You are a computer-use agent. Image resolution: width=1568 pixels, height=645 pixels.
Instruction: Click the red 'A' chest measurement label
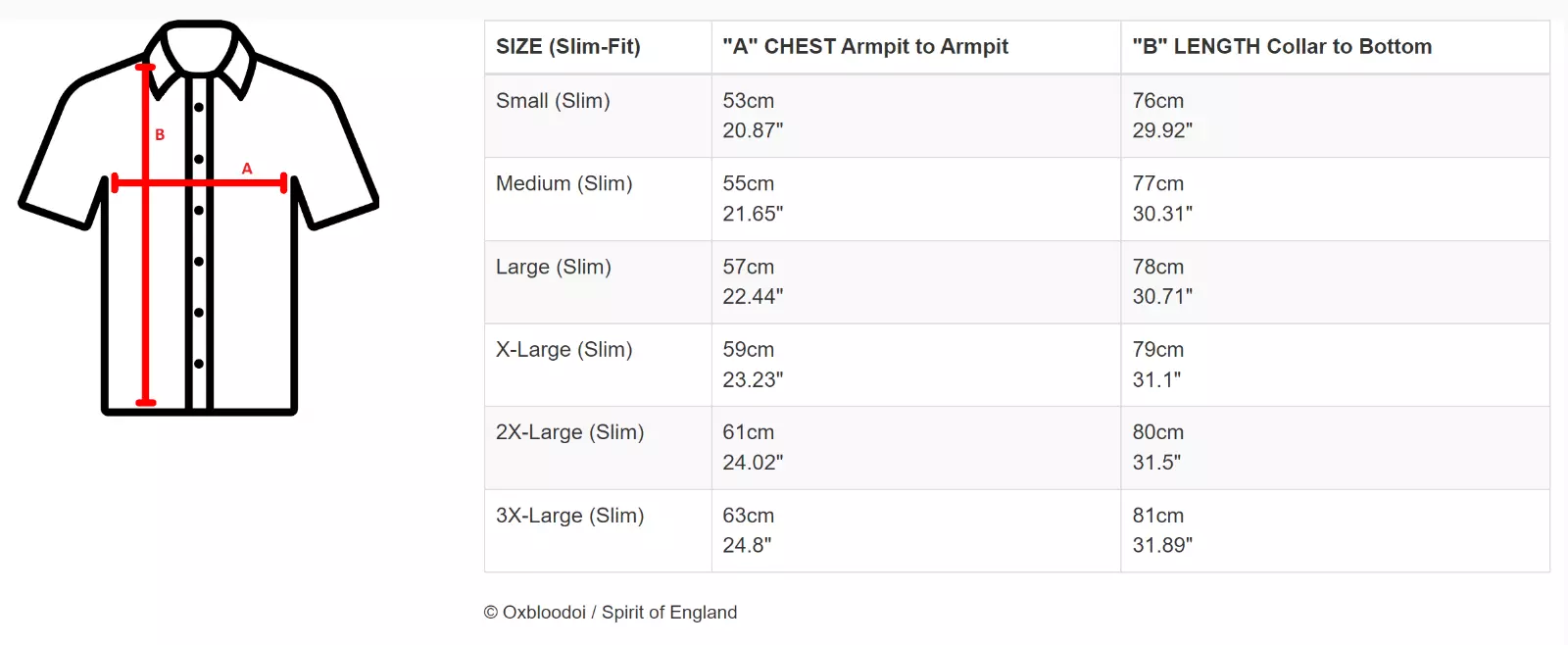pos(247,169)
